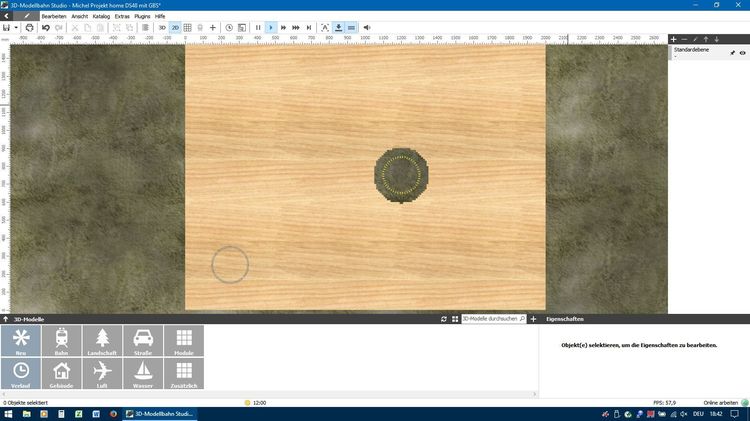Click the back arrow button
Image resolution: width=750 pixels, height=421 pixels.
point(6,16)
